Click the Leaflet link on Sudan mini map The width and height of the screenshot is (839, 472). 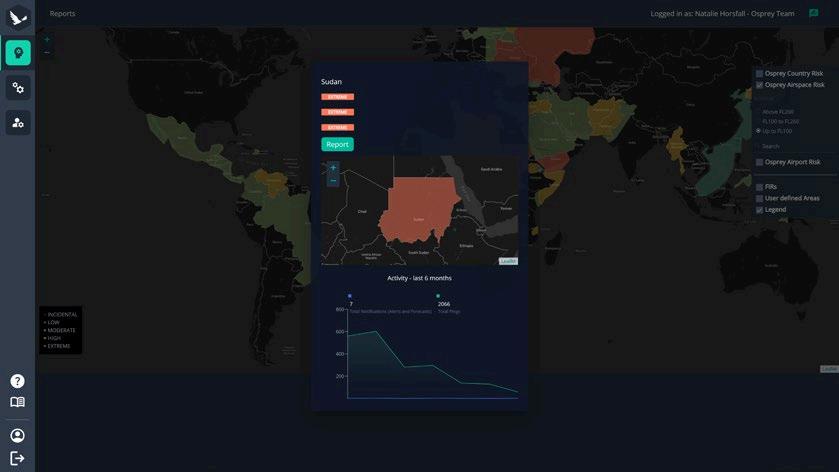(x=508, y=261)
